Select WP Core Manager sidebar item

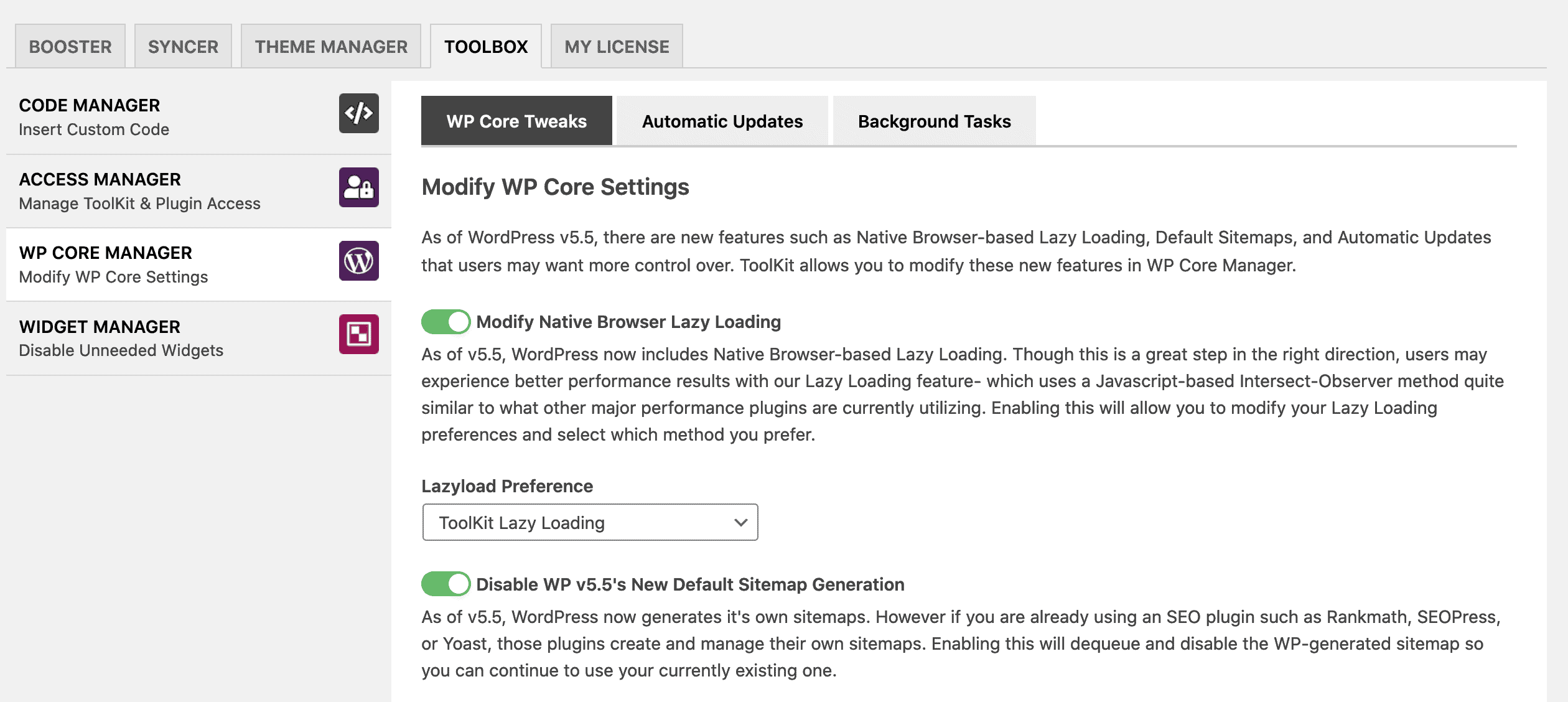[x=198, y=264]
